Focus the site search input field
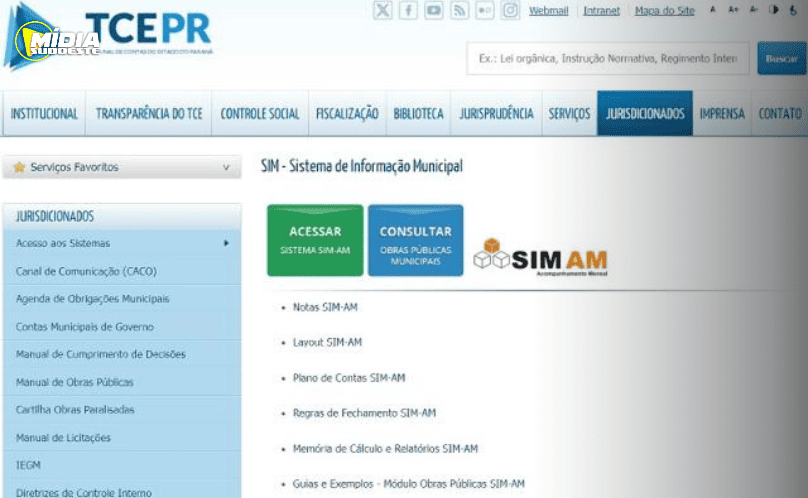The height and width of the screenshot is (498, 808). [608, 58]
